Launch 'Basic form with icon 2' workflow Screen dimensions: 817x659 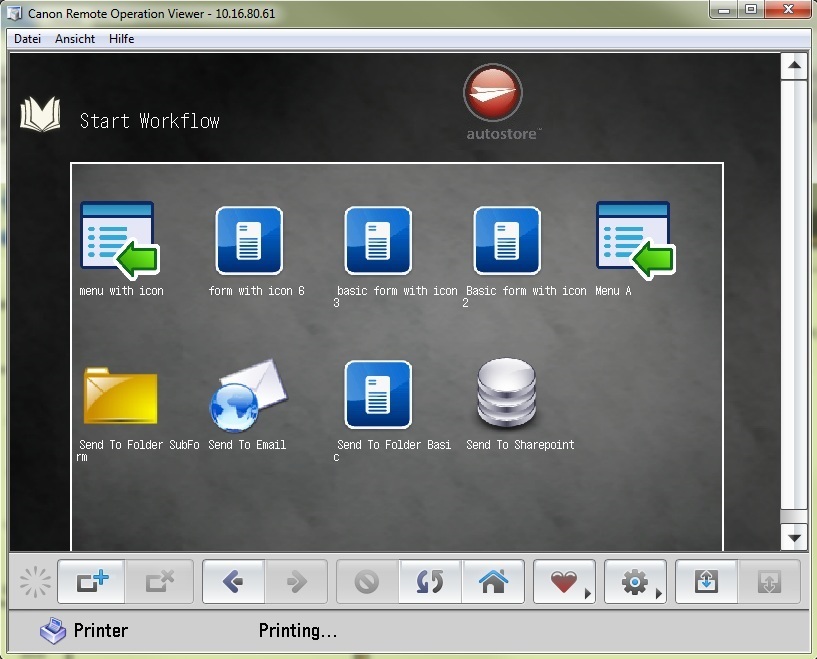[x=507, y=240]
